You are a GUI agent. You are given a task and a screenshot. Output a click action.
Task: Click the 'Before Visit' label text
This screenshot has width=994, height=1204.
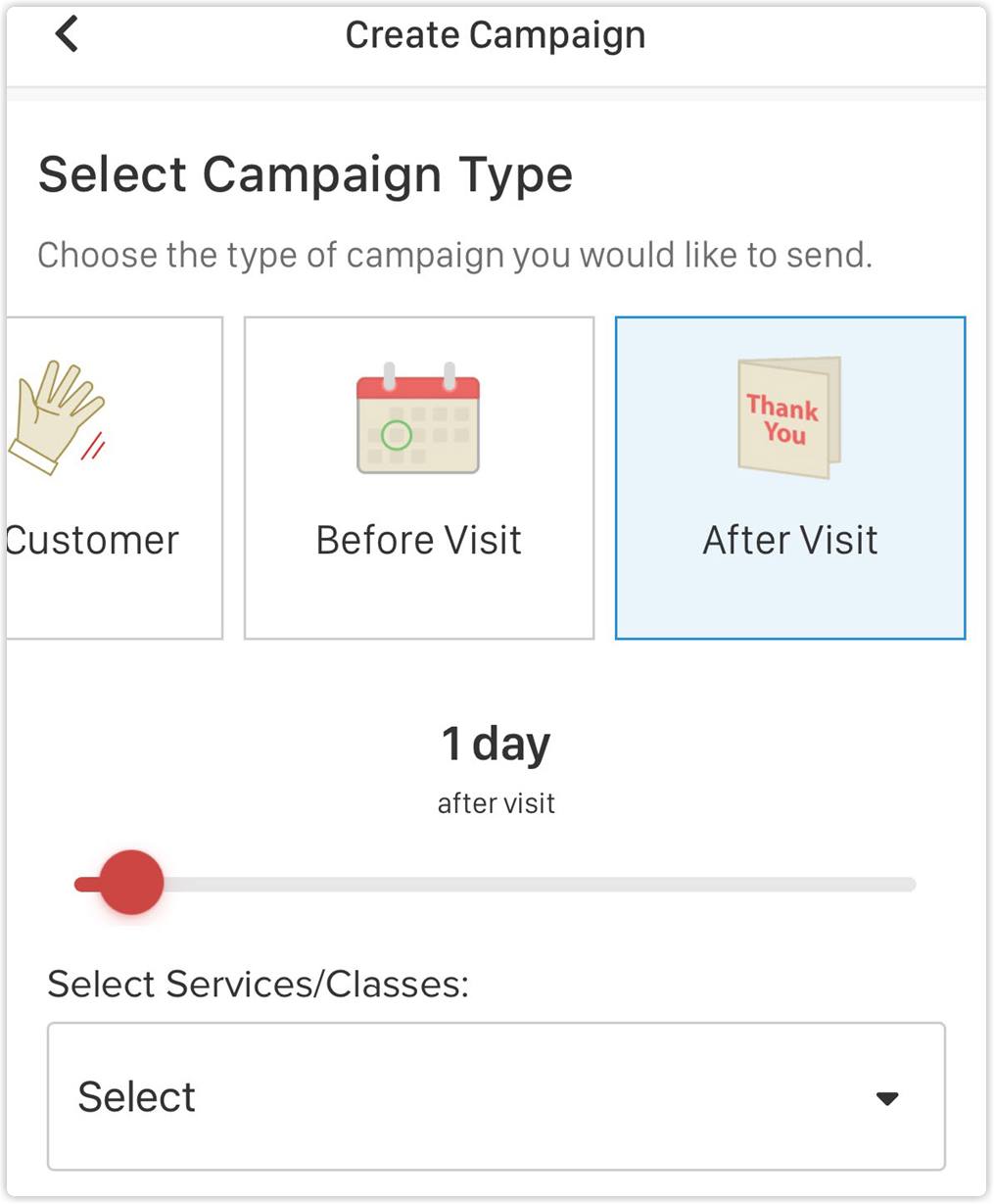pos(419,540)
